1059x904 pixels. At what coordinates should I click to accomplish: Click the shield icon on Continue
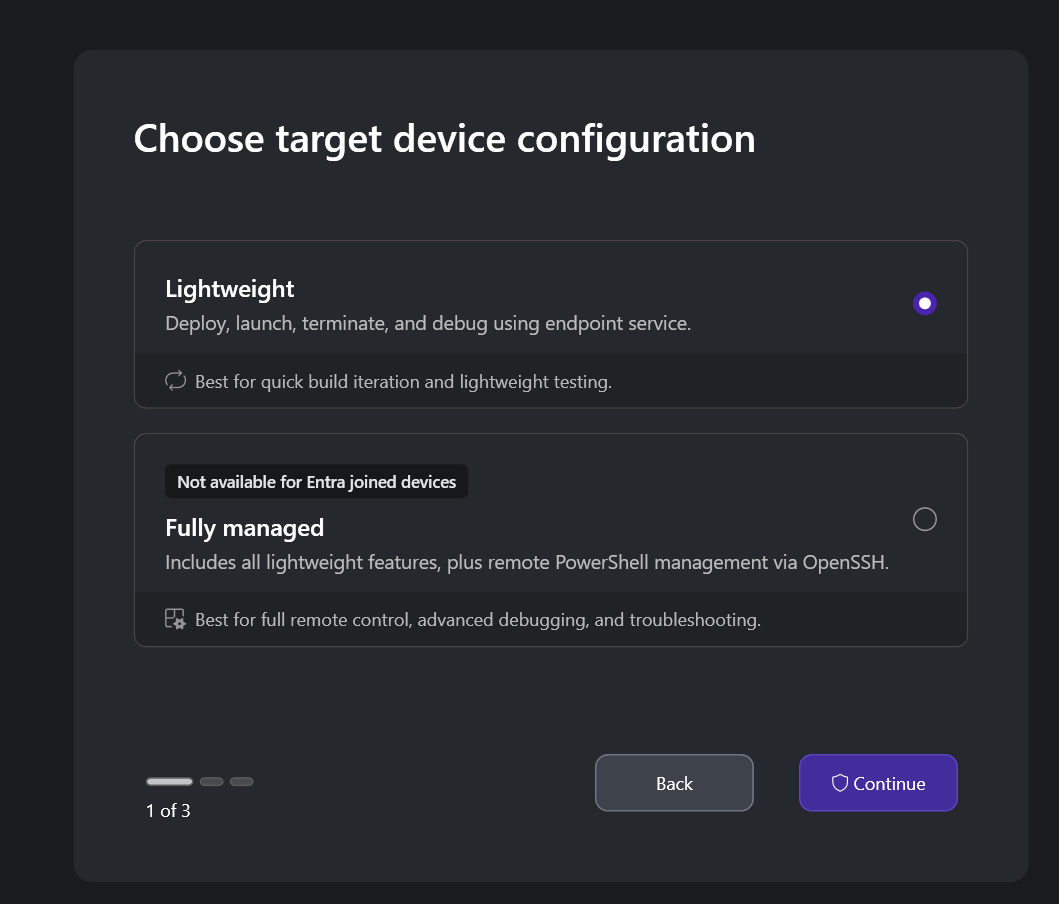(x=840, y=783)
